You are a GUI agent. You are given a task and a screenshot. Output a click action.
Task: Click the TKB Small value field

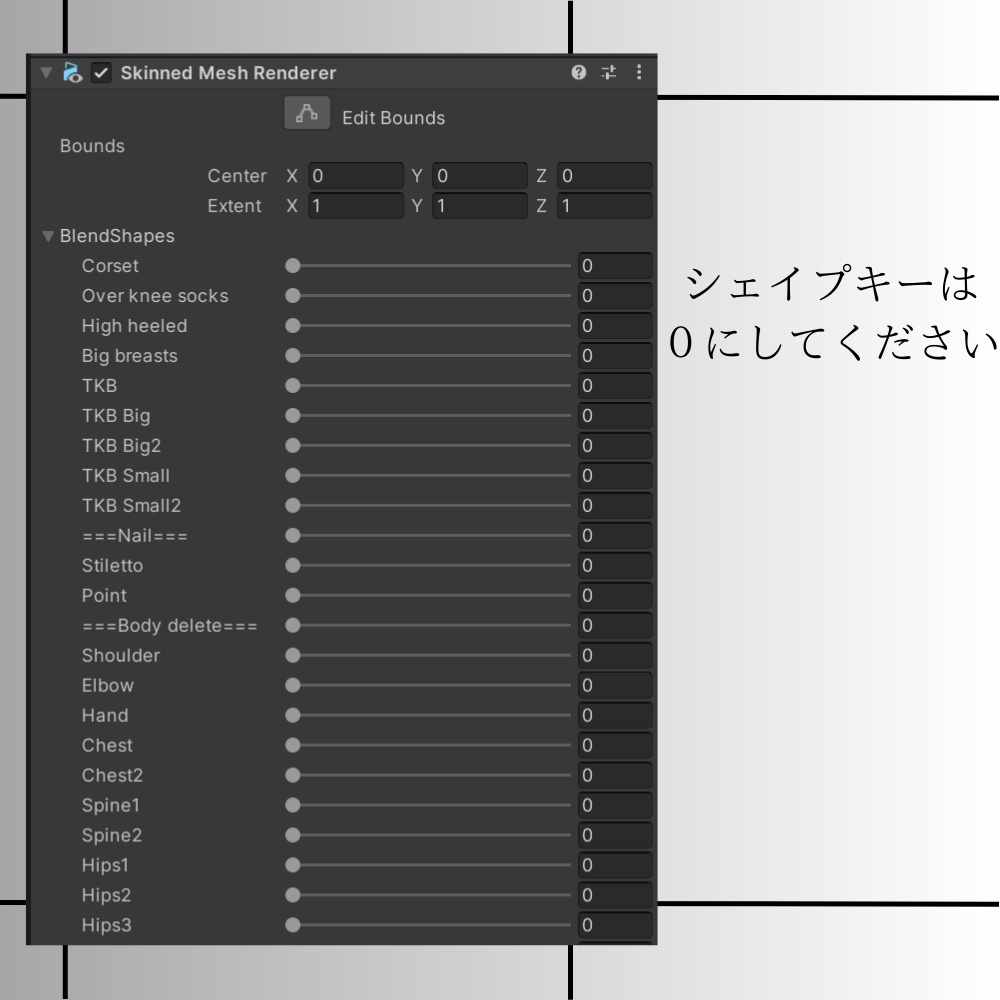pyautogui.click(x=615, y=476)
